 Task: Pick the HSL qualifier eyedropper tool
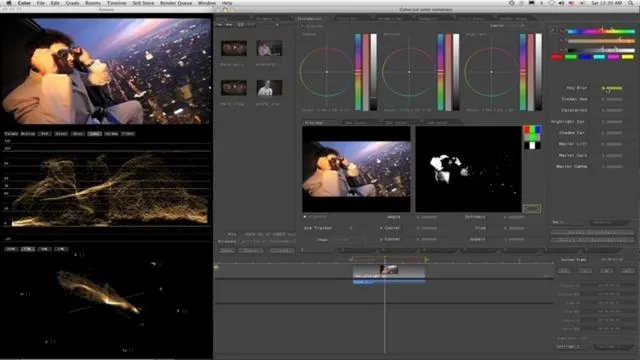[553, 30]
